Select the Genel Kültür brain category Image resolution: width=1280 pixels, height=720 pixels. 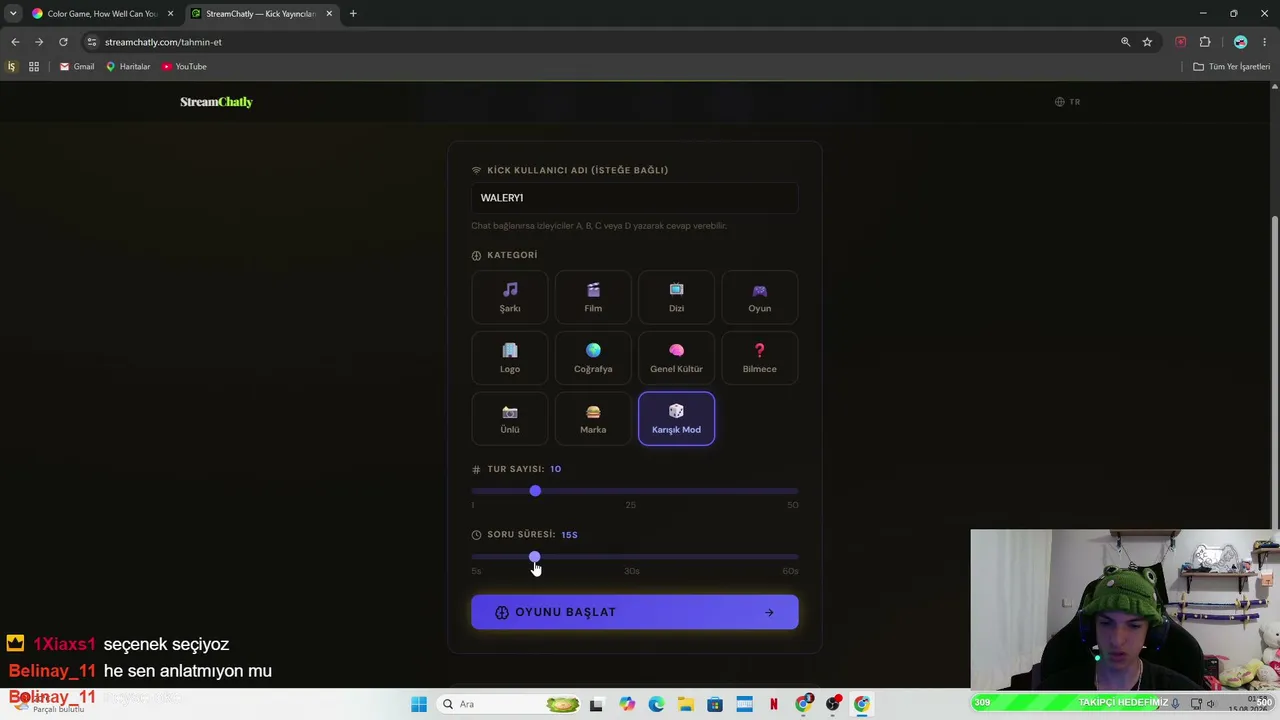coord(676,358)
